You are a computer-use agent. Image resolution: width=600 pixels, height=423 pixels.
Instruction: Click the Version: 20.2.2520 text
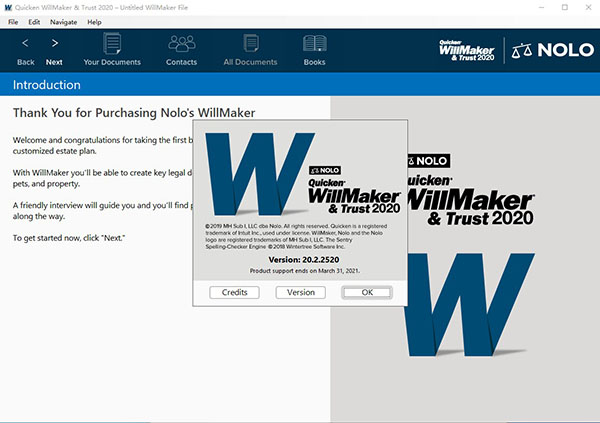pyautogui.click(x=304, y=260)
